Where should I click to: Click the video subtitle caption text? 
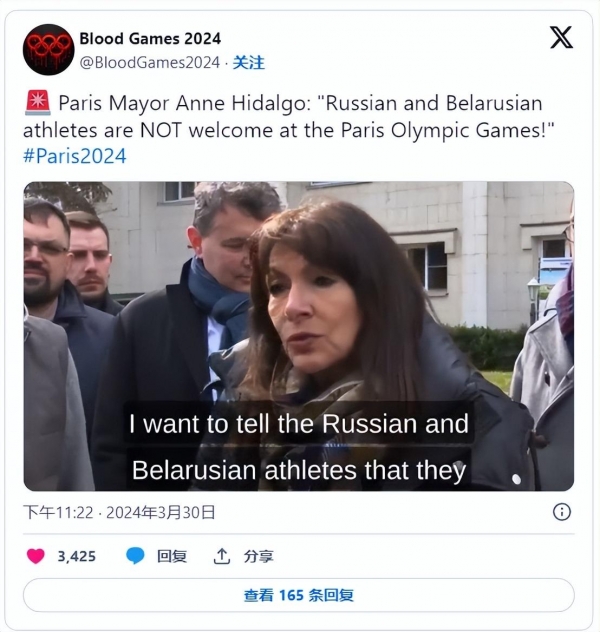[x=299, y=447]
